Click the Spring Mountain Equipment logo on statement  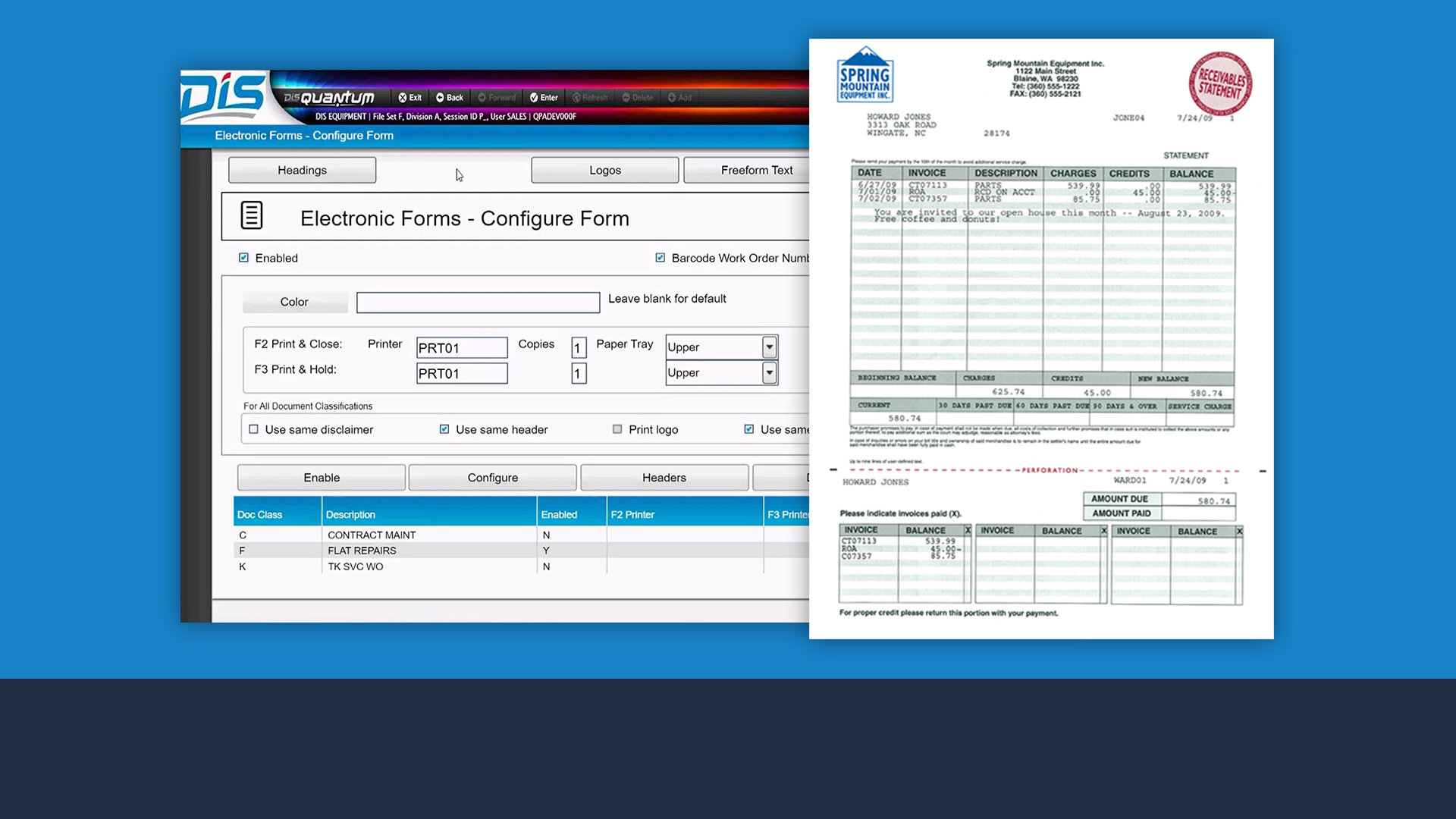click(865, 75)
